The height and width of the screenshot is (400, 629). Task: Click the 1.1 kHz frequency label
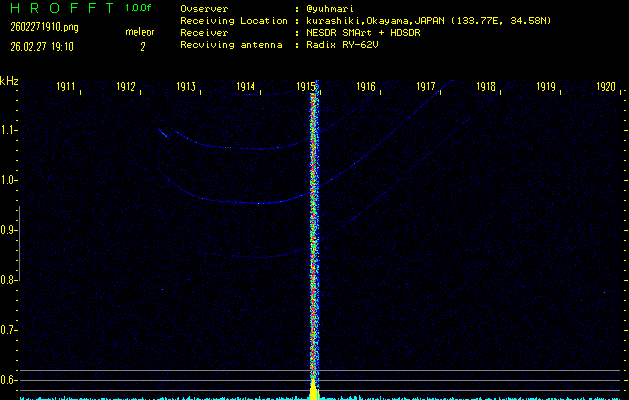pyautogui.click(x=9, y=130)
